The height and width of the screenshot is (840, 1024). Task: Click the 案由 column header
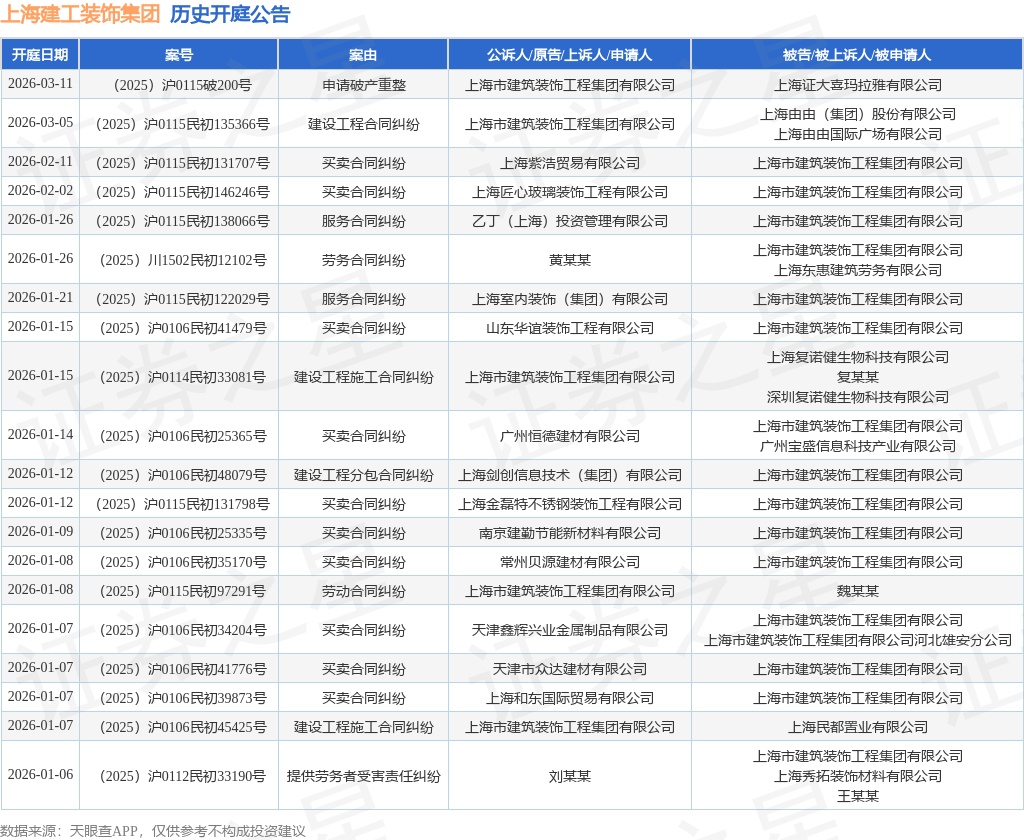point(362,54)
